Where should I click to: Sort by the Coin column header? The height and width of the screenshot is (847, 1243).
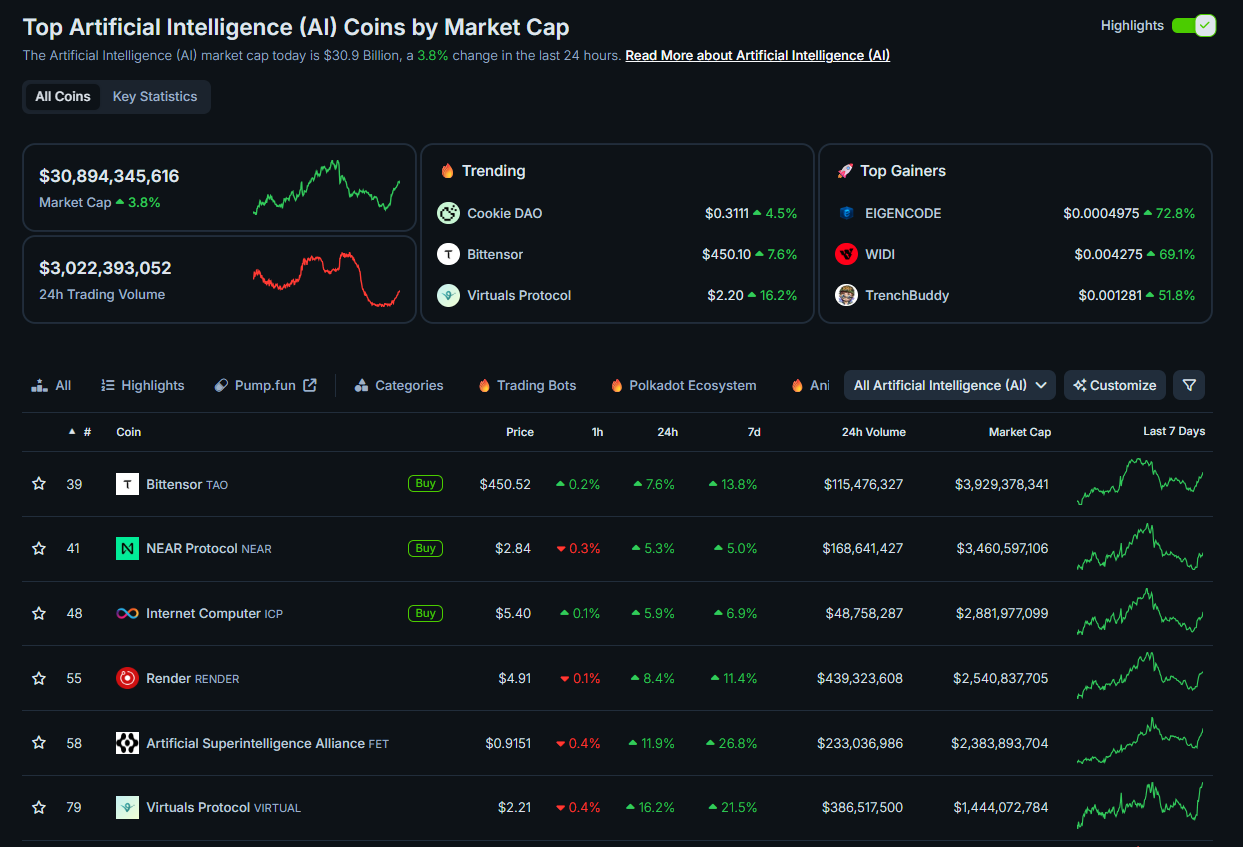pos(129,432)
